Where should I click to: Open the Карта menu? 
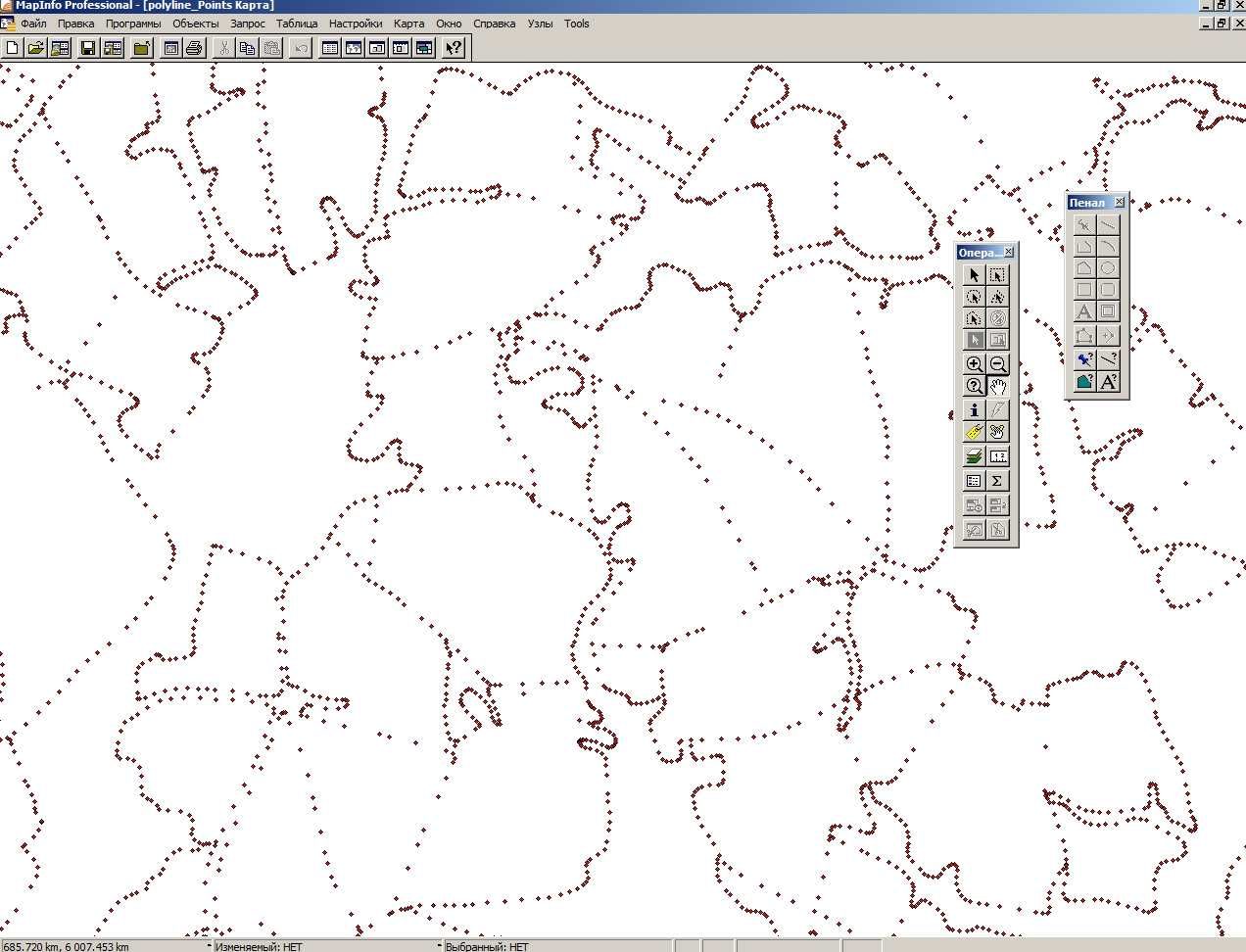(x=408, y=24)
